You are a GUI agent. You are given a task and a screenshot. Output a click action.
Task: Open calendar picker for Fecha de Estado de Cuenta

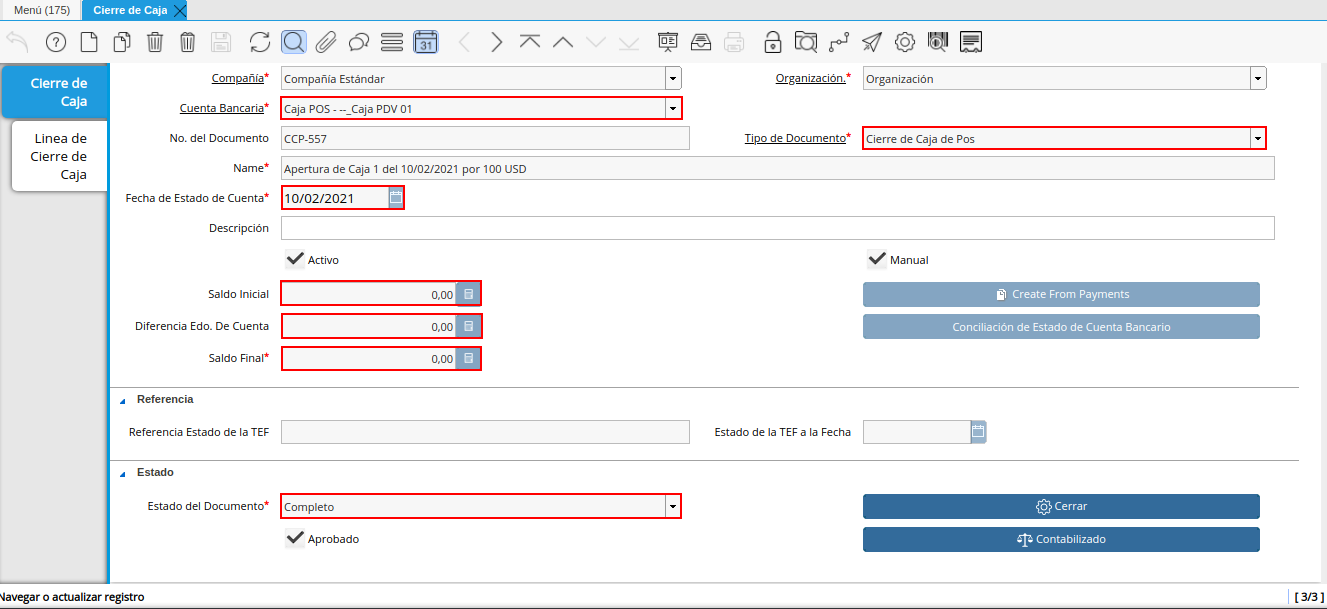(396, 198)
